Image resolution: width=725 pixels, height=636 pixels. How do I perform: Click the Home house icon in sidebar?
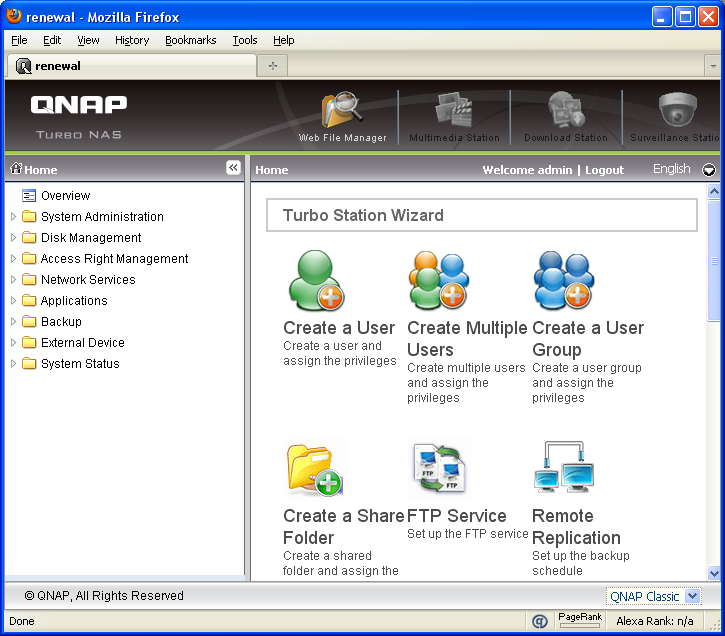pyautogui.click(x=16, y=168)
